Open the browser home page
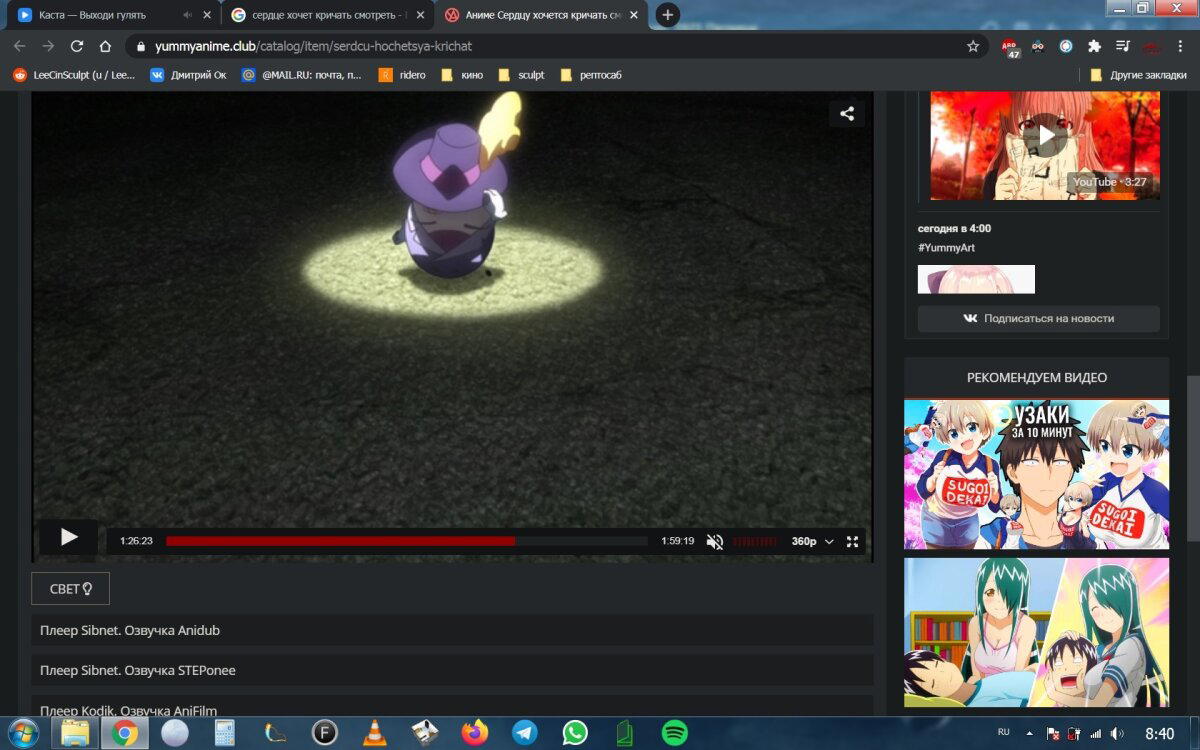1200x750 pixels. pyautogui.click(x=105, y=46)
